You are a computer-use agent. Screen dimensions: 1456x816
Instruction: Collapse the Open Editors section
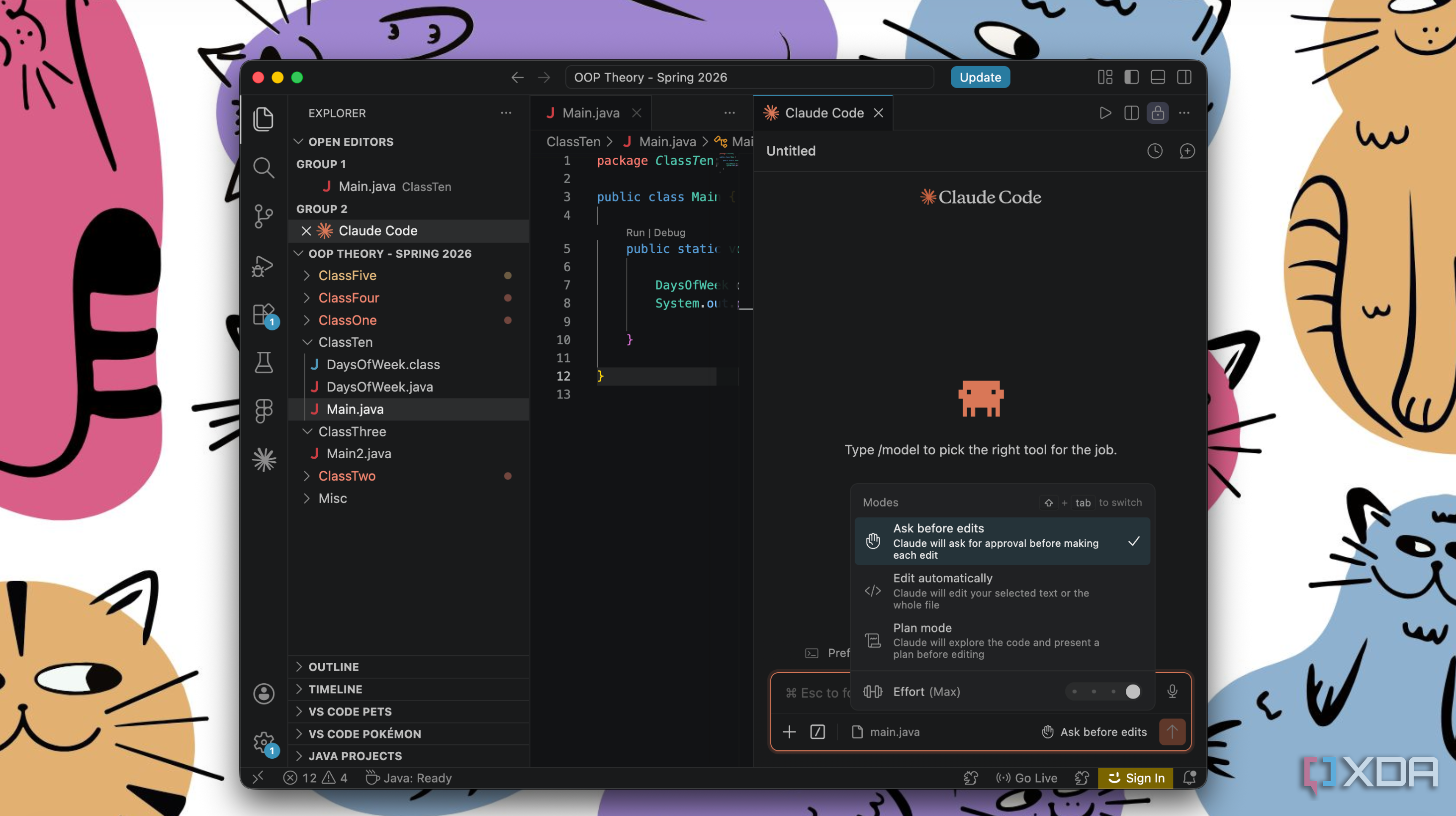409,142
